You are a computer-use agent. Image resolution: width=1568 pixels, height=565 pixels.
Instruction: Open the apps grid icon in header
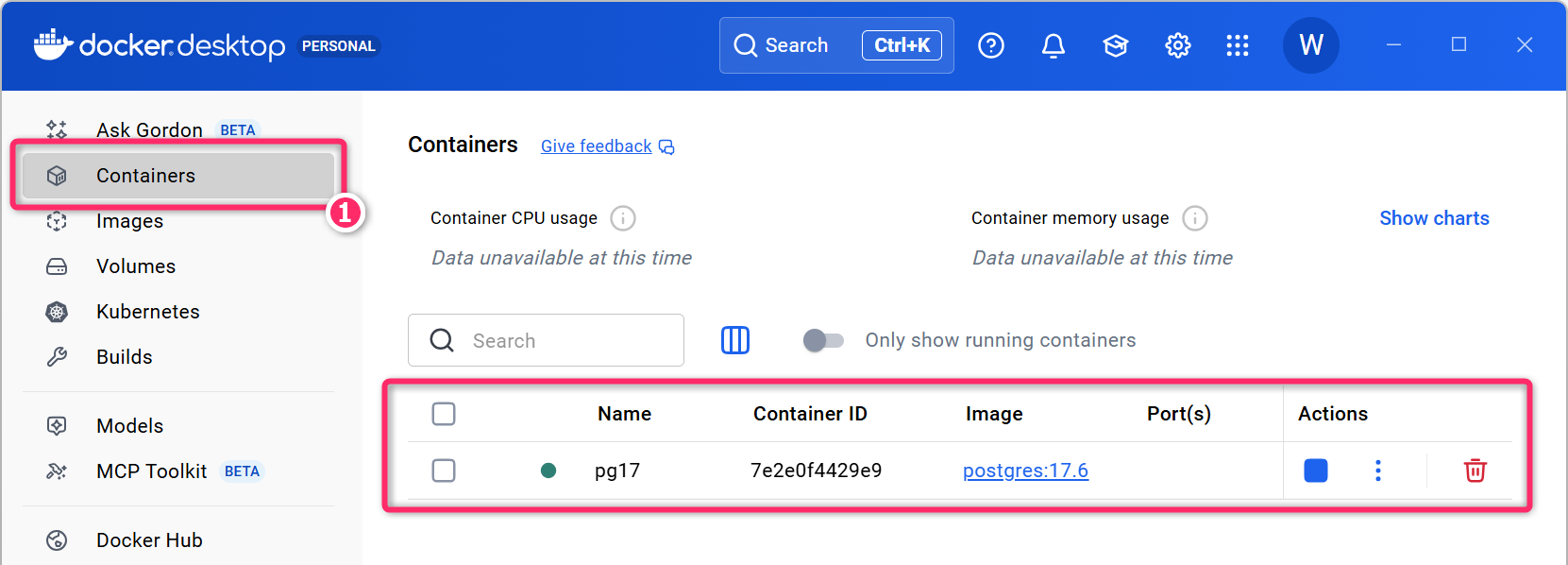[x=1237, y=45]
